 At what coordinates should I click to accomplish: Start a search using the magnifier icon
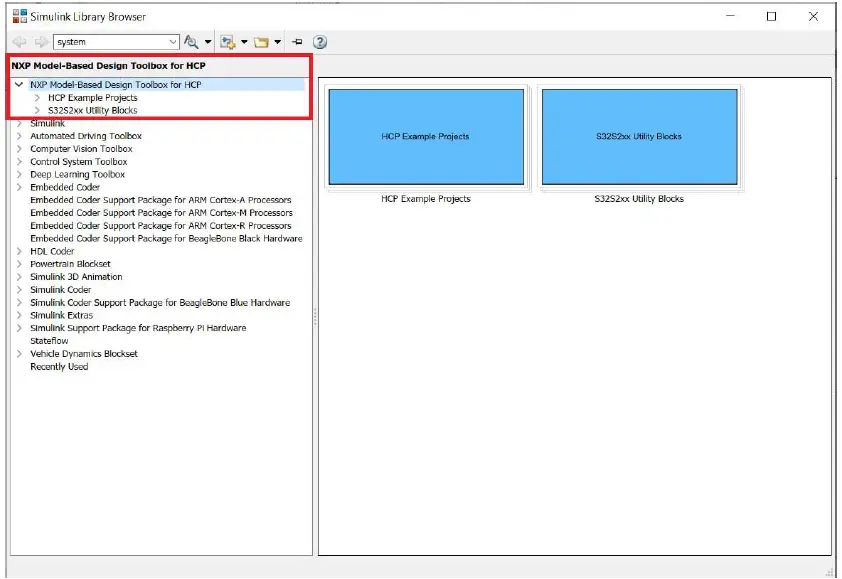[192, 41]
